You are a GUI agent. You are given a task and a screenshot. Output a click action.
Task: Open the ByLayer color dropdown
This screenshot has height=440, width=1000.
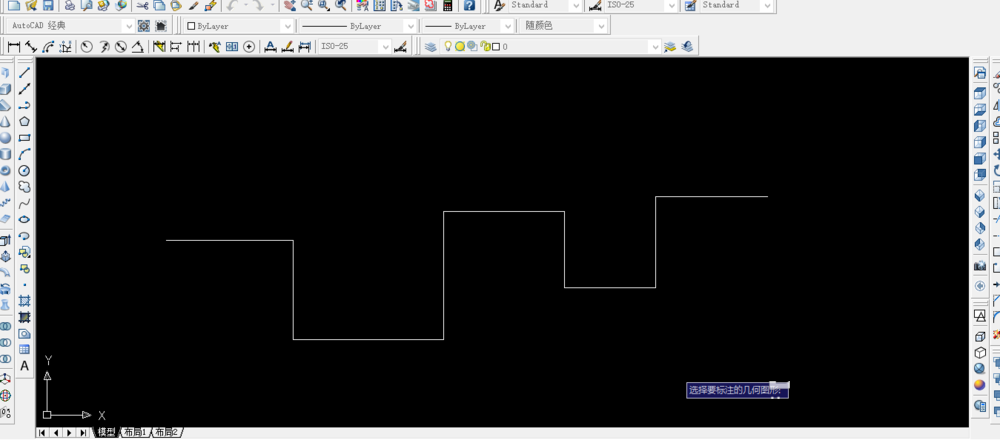pyautogui.click(x=287, y=26)
